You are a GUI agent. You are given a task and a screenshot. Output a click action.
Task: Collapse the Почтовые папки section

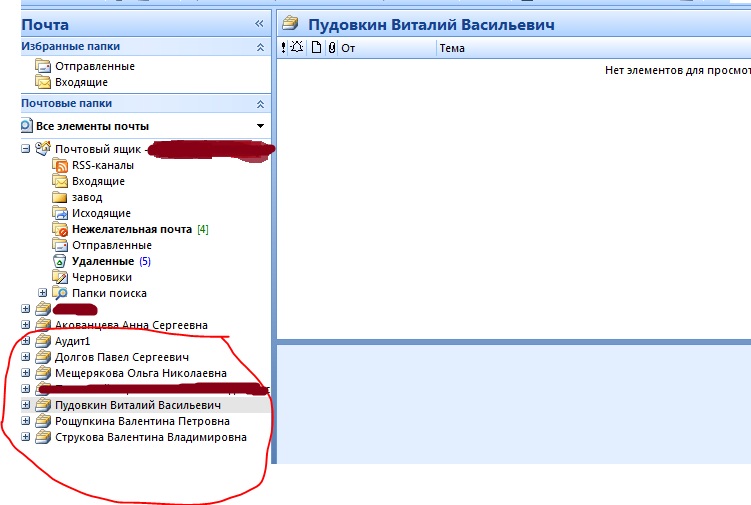260,104
